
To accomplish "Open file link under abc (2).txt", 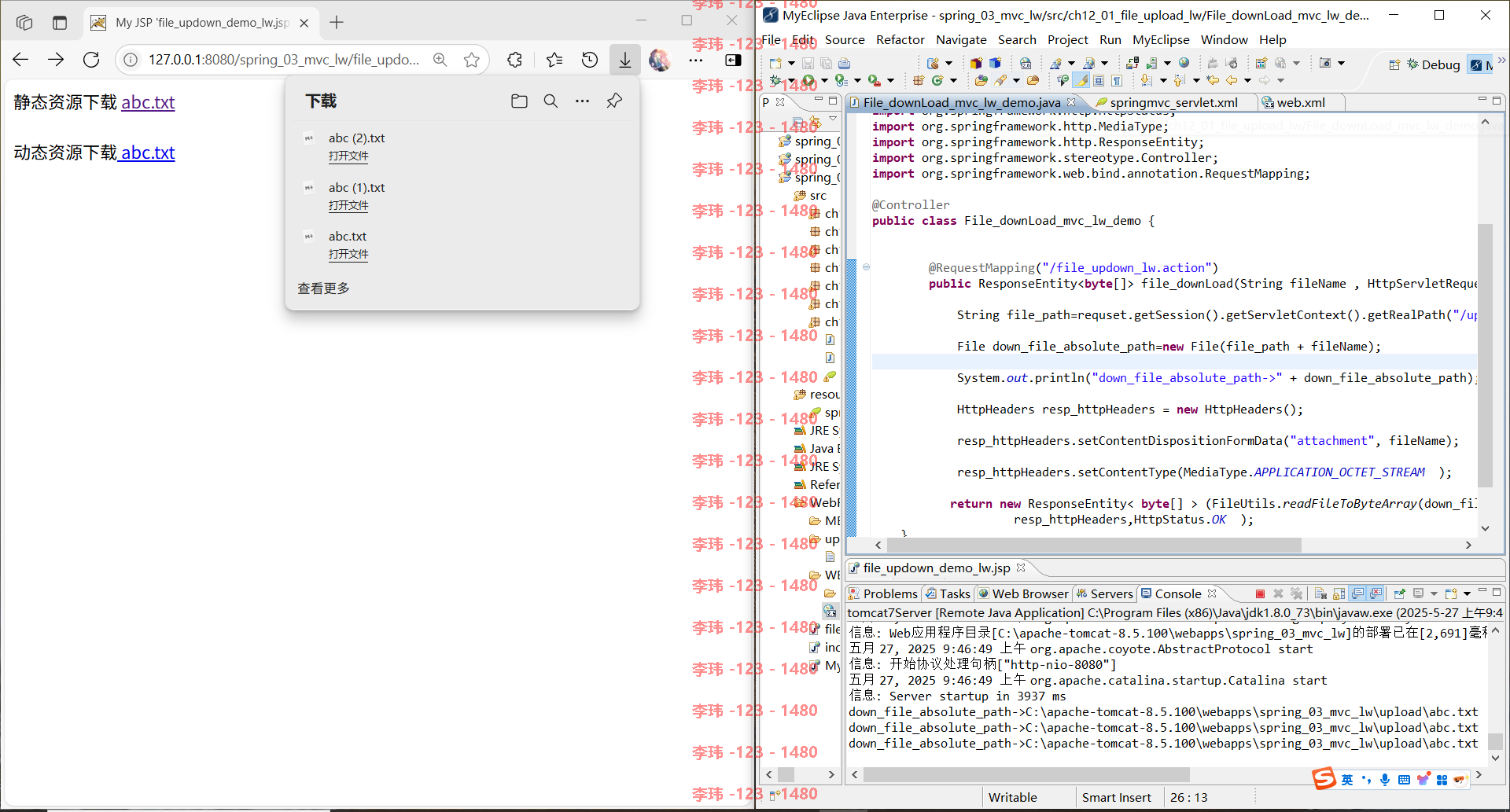I will [348, 156].
